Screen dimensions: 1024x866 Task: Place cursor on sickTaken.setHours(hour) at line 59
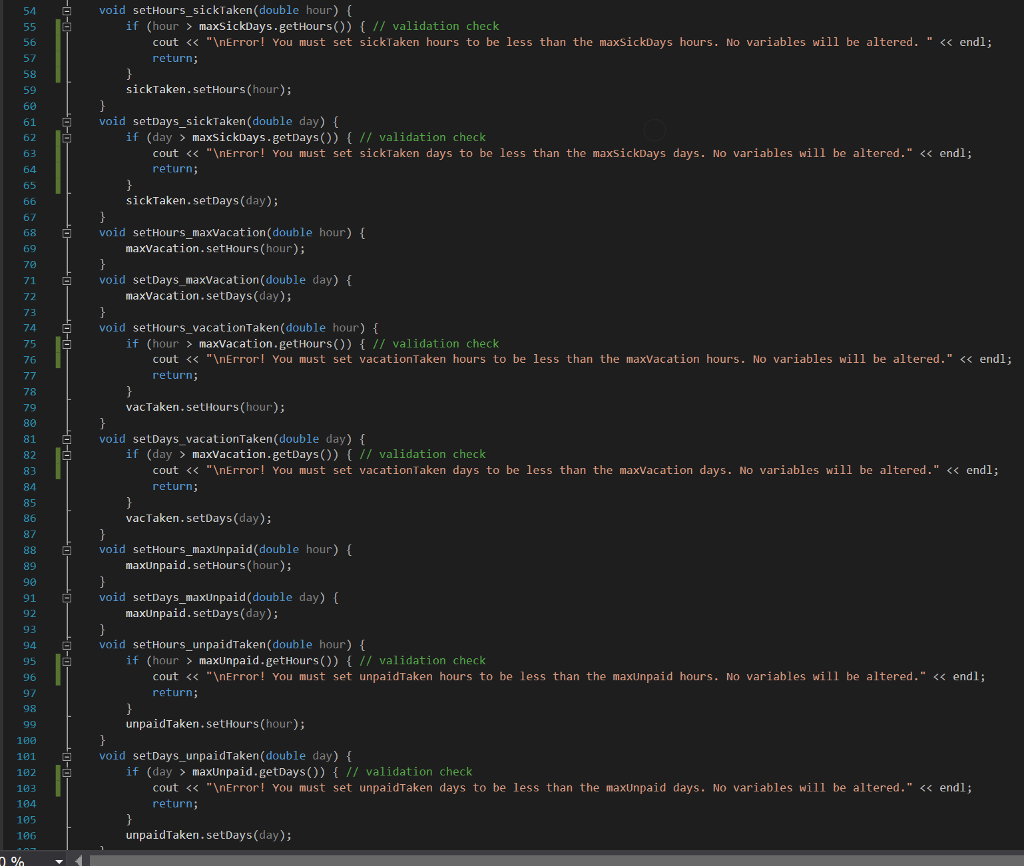209,89
